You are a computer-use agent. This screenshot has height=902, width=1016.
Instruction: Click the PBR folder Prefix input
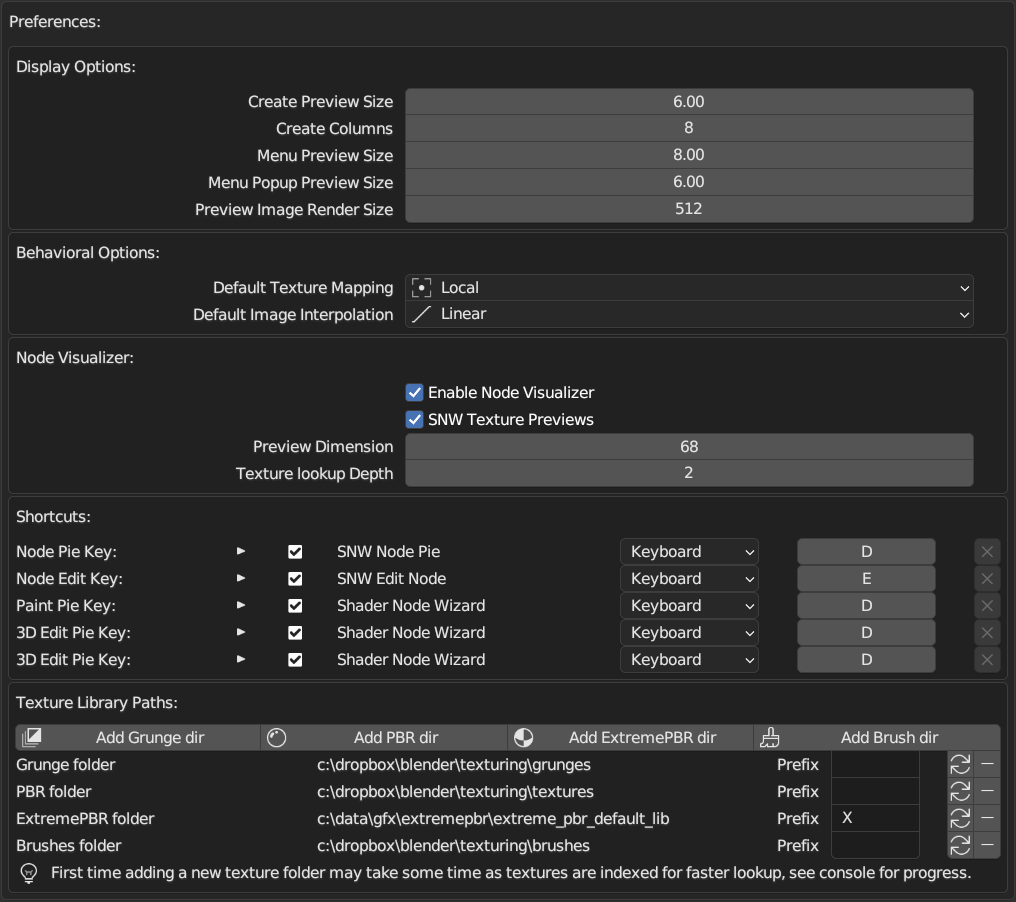[x=875, y=792]
